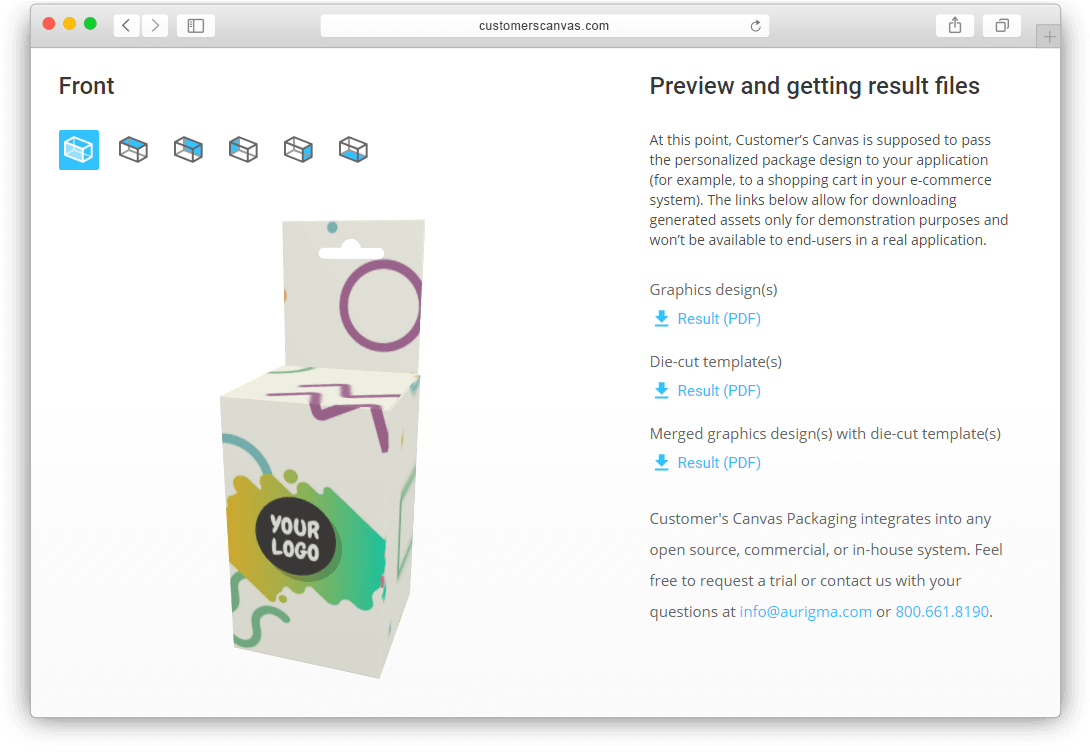Open the Safari share menu

click(x=955, y=26)
